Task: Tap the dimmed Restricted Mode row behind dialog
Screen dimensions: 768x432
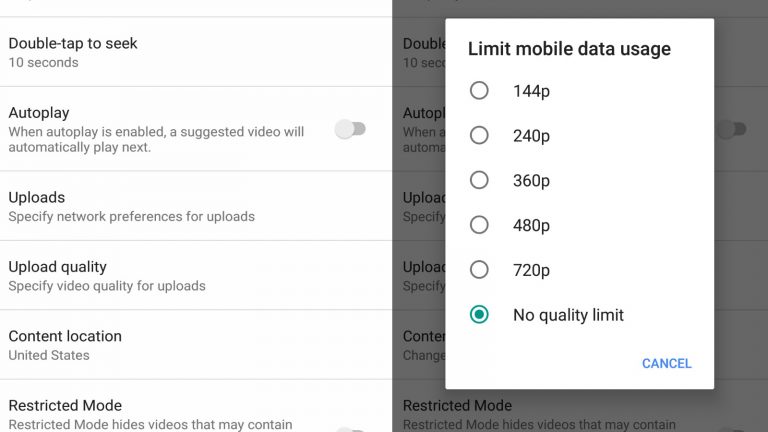Action: [580, 411]
